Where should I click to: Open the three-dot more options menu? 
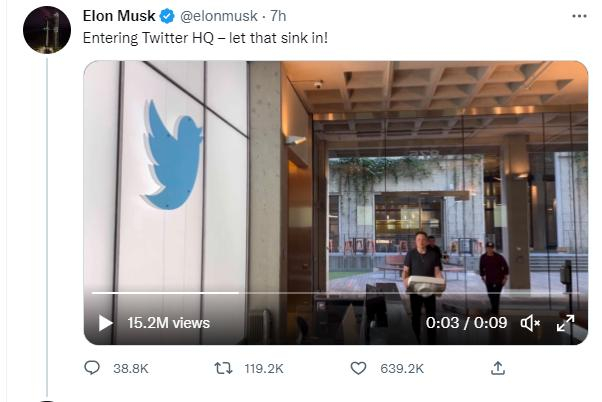(579, 16)
